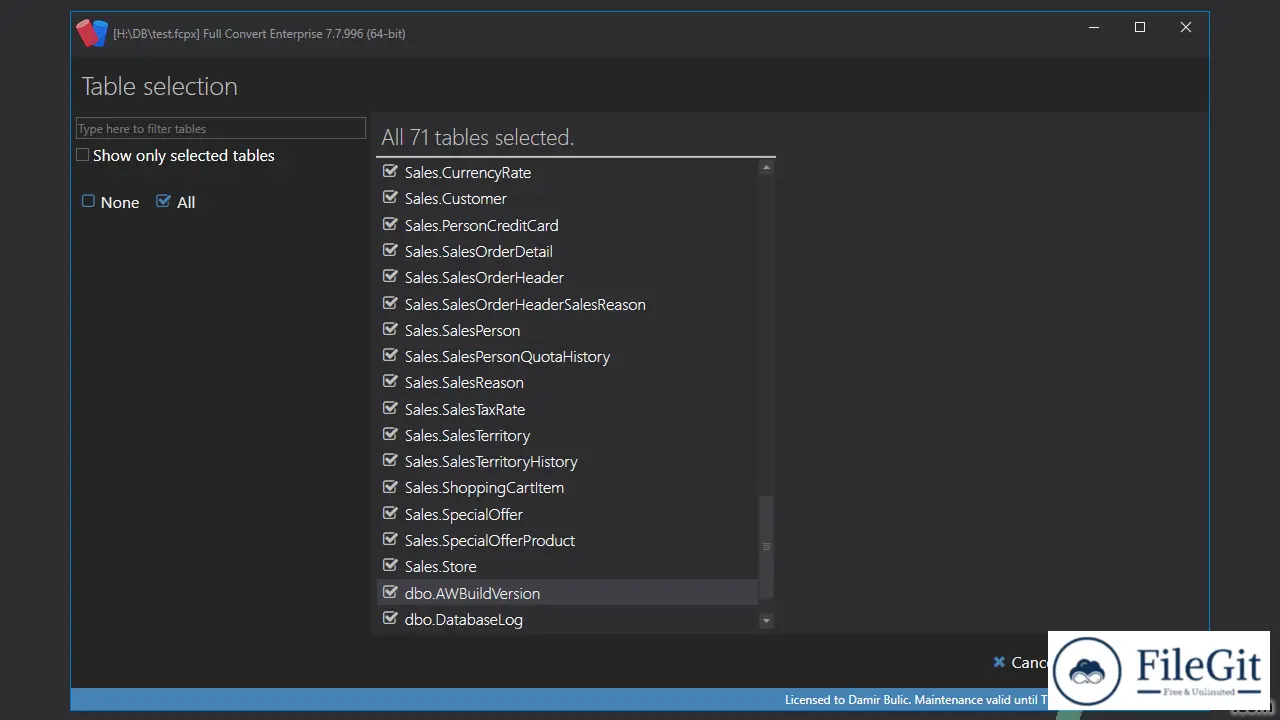Toggle the Sales.Store checkbox

click(390, 565)
